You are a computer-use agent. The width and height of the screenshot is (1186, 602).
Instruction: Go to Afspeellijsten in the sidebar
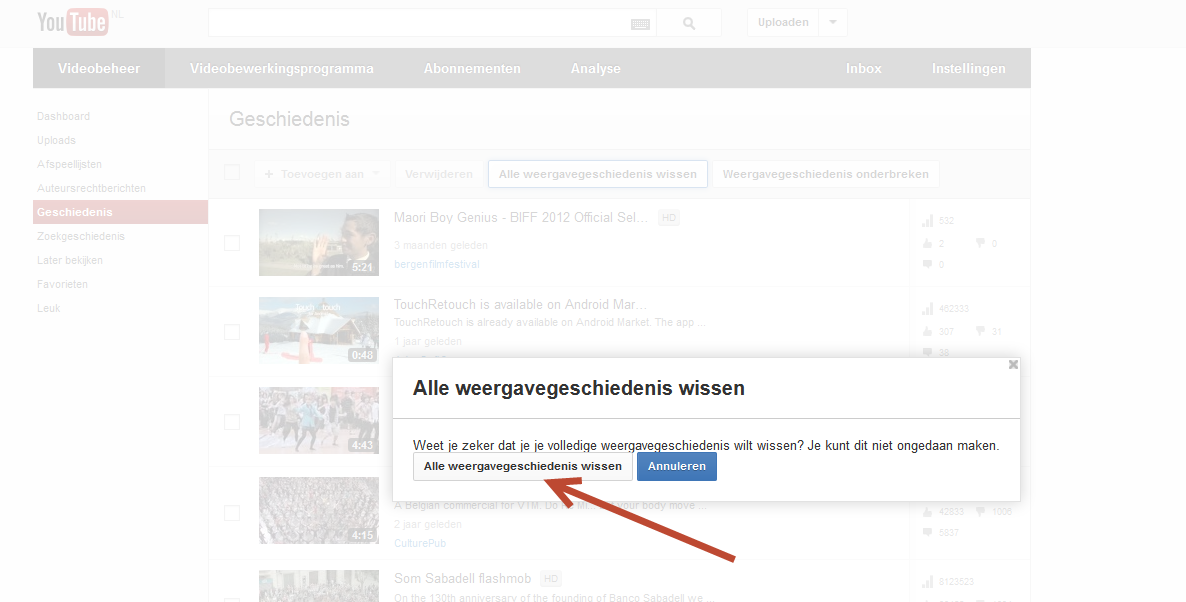70,164
